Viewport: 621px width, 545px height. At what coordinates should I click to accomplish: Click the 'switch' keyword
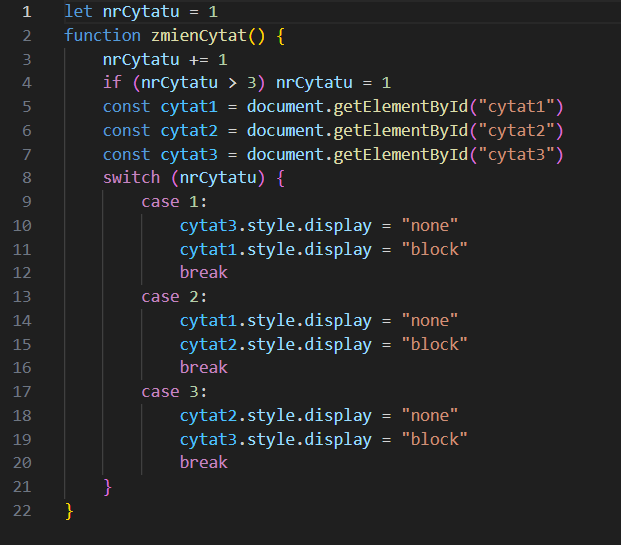[131, 178]
